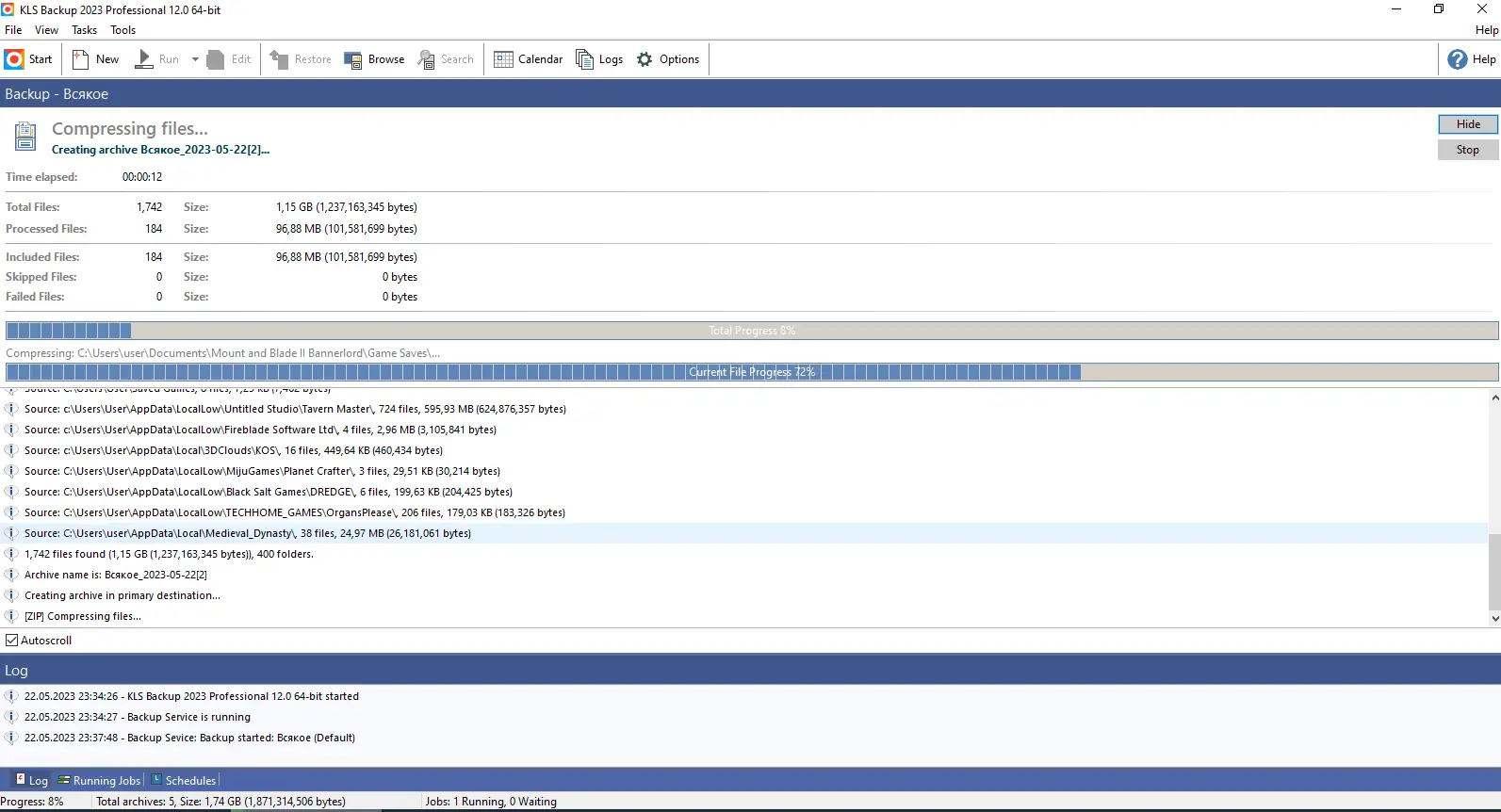
Task: Click 'Total archives: 5' status bar entry
Action: point(221,802)
